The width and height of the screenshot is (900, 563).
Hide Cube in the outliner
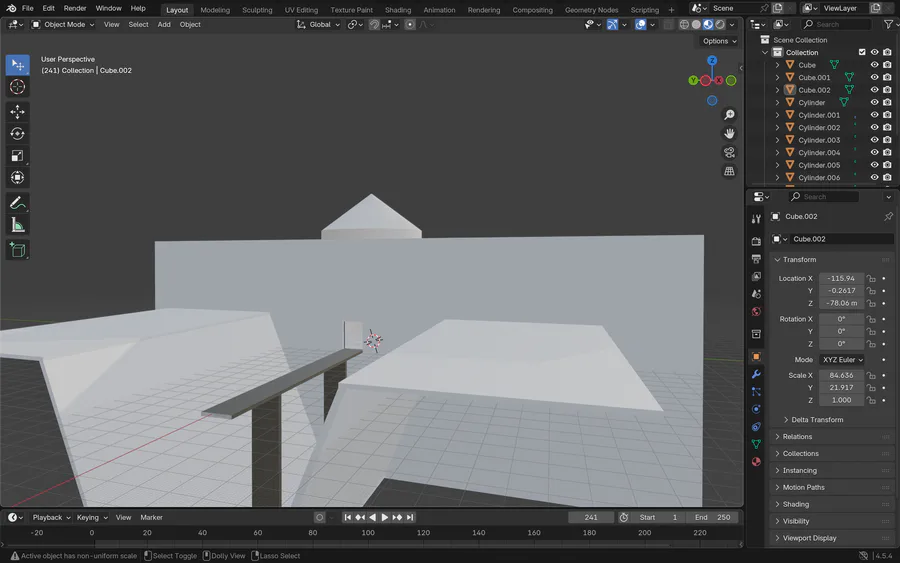tap(874, 65)
